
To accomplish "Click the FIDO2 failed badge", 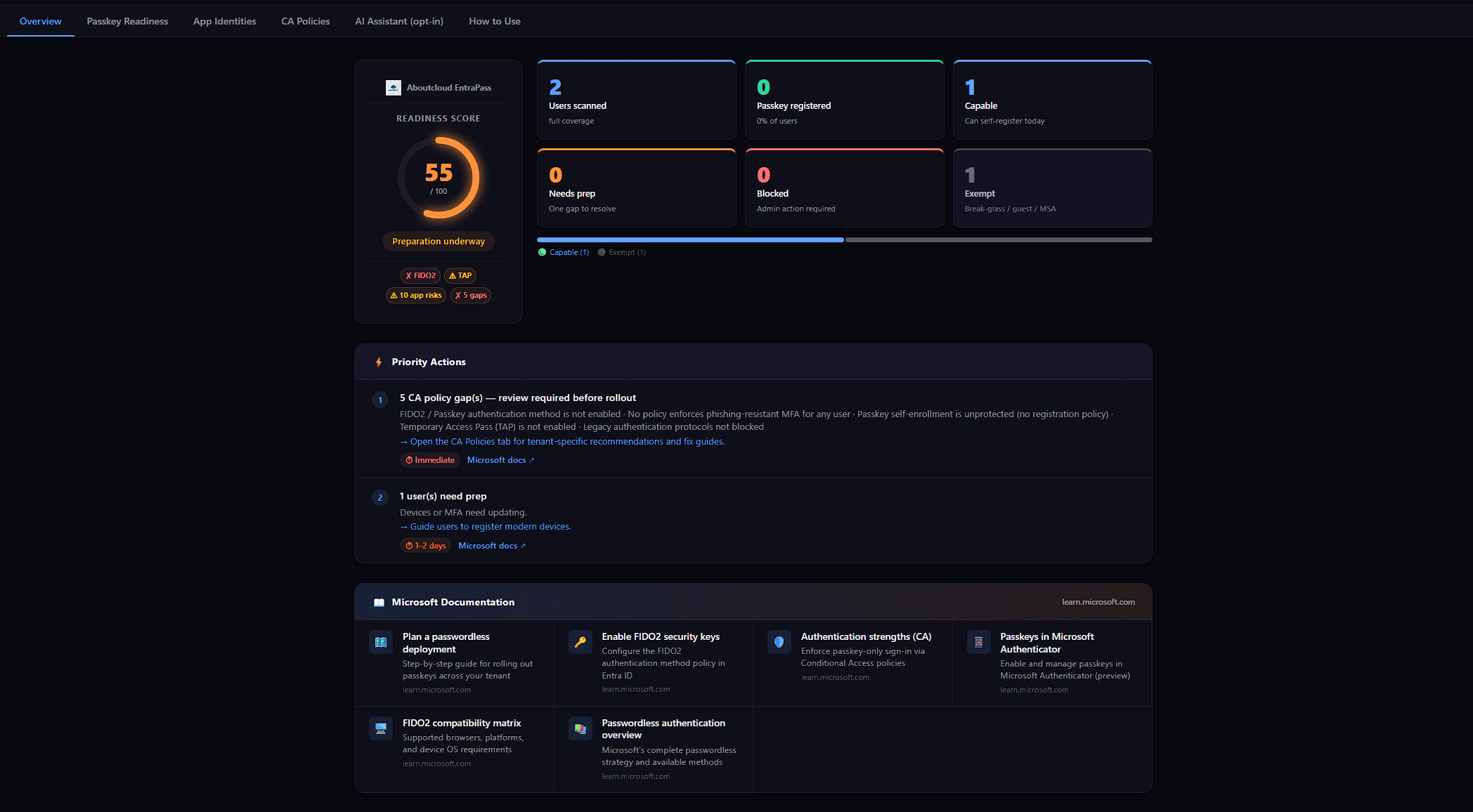I will click(x=421, y=275).
